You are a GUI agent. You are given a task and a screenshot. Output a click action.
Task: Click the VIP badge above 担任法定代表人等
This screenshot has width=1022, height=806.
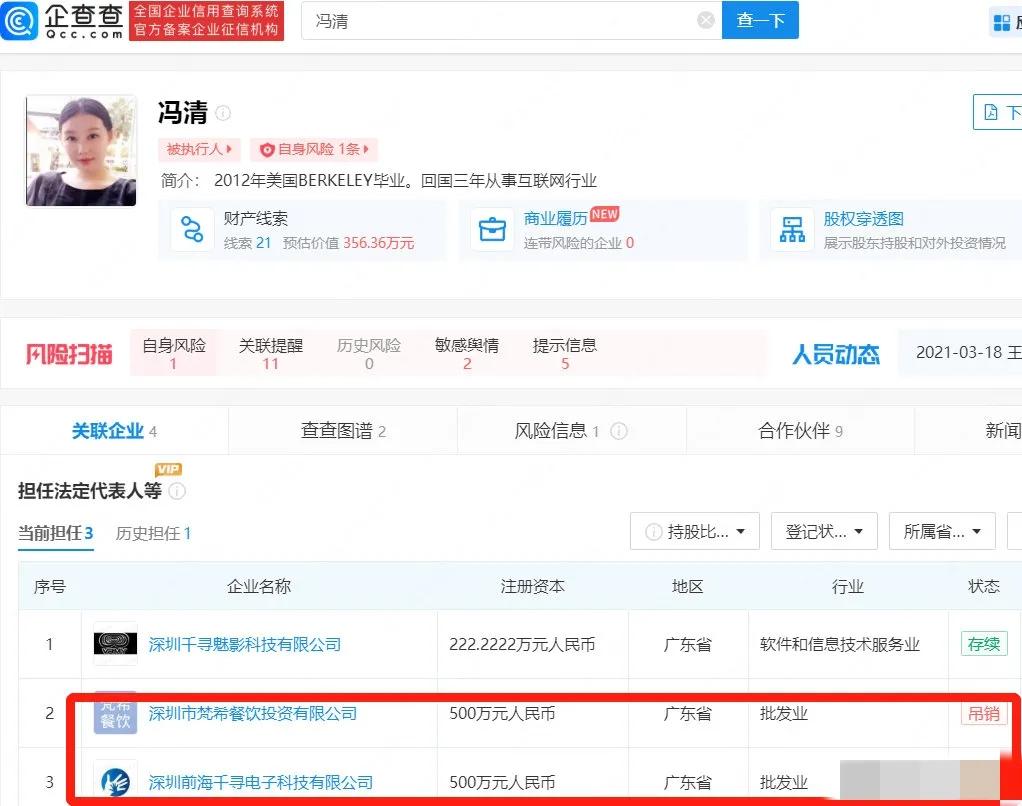point(168,469)
